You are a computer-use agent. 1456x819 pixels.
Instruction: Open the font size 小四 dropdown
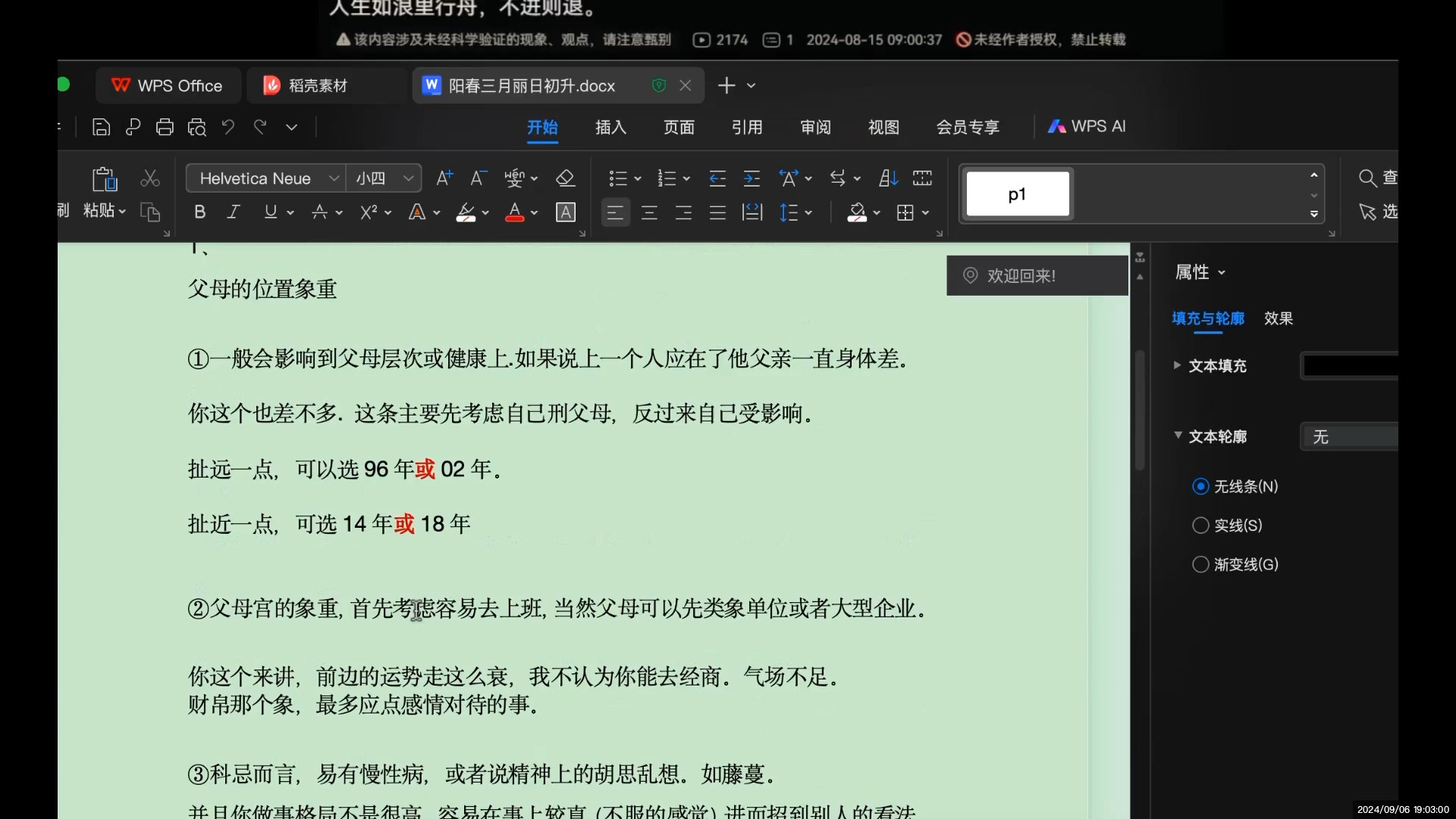coord(409,178)
